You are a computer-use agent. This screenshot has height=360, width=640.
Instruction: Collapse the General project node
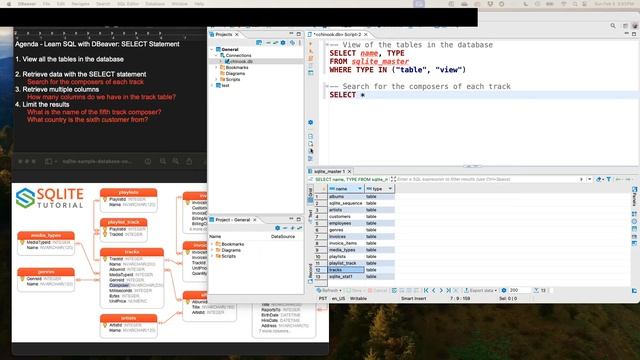tap(212, 49)
